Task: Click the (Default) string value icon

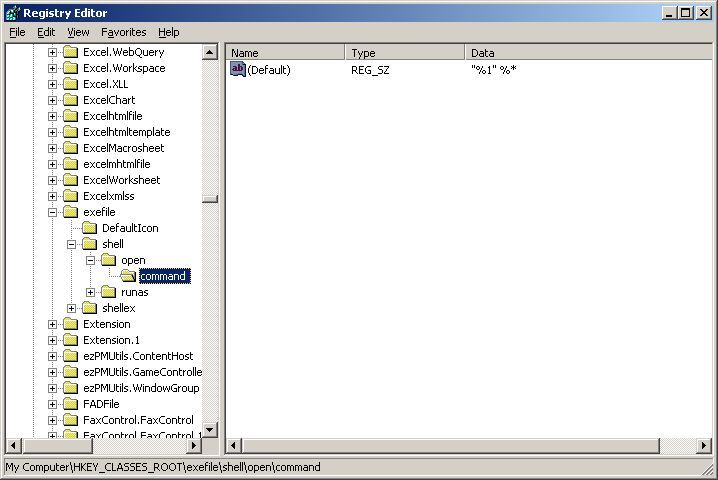Action: pyautogui.click(x=238, y=69)
